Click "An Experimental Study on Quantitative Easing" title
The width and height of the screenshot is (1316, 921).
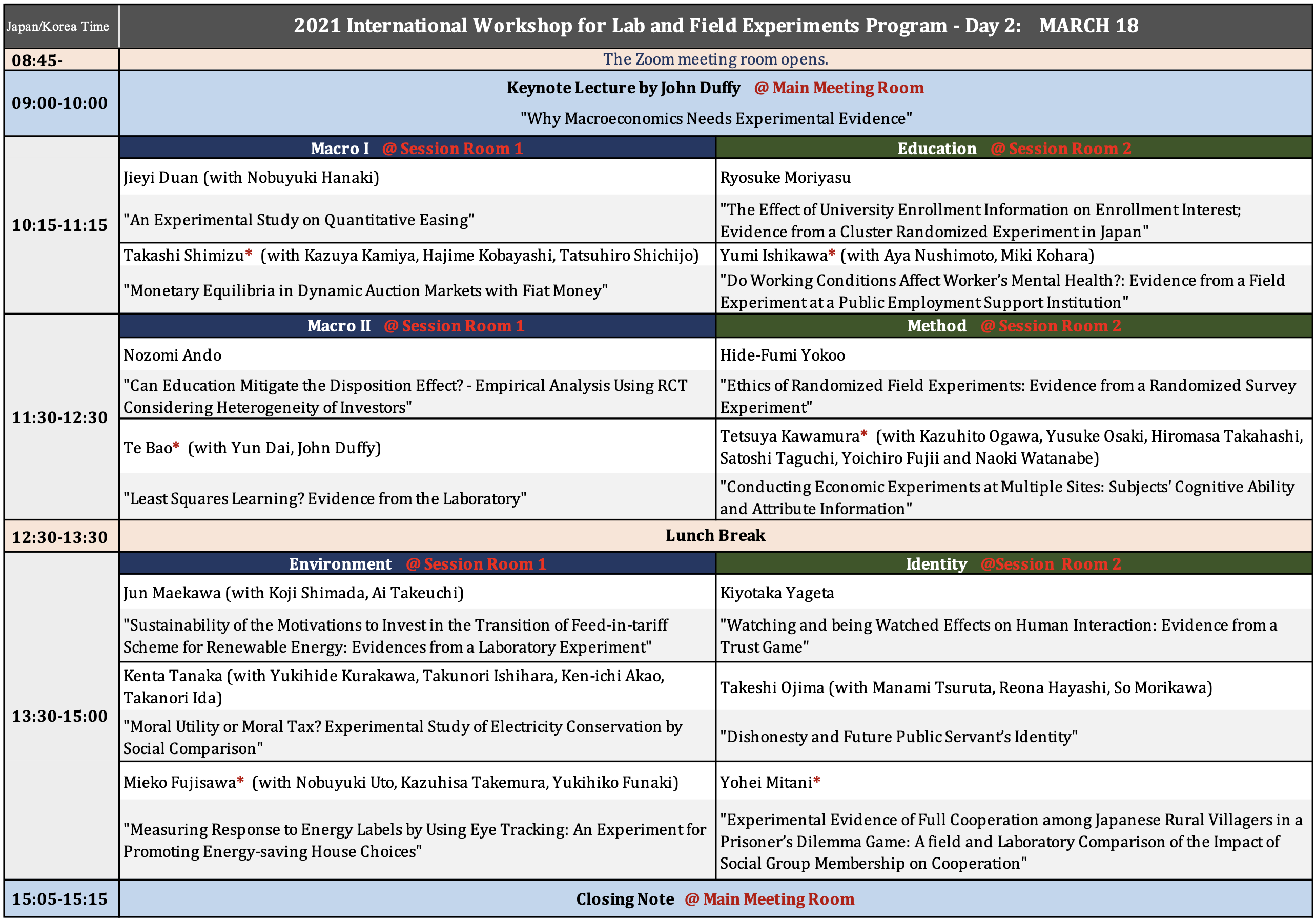299,220
